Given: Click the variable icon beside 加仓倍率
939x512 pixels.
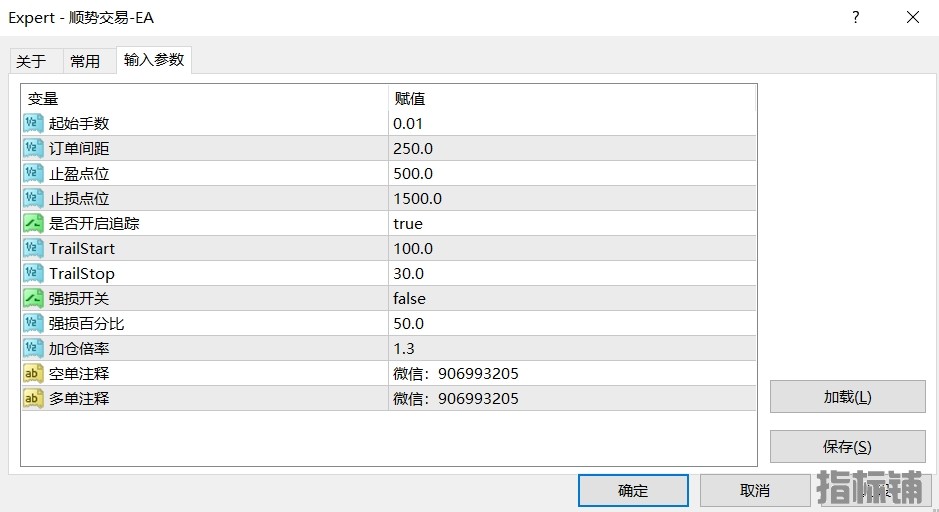Looking at the screenshot, I should tap(34, 349).
